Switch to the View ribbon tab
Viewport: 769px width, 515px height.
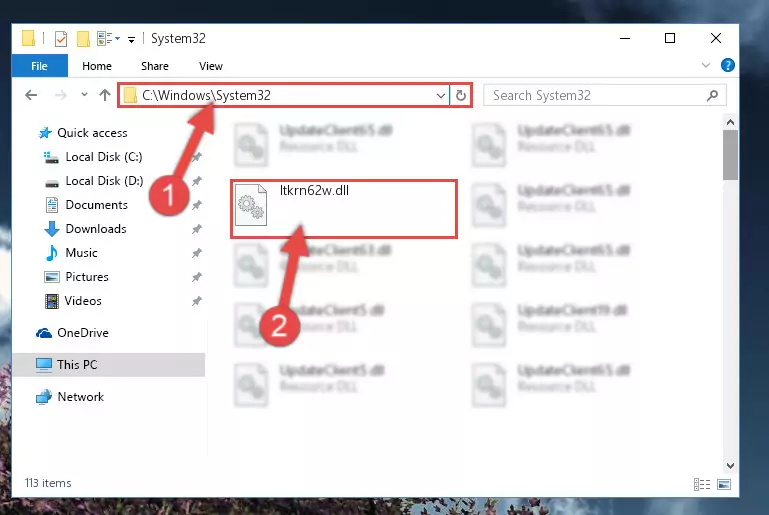211,66
